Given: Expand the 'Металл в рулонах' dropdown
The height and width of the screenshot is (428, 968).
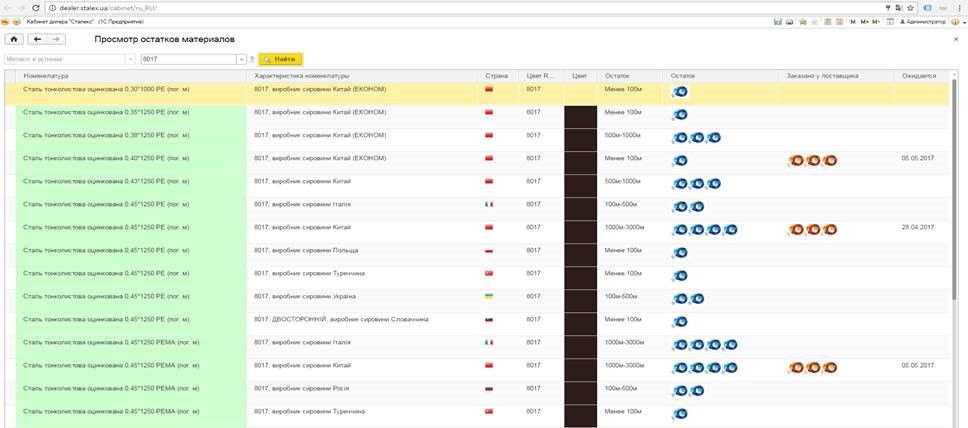Looking at the screenshot, I should (x=128, y=60).
